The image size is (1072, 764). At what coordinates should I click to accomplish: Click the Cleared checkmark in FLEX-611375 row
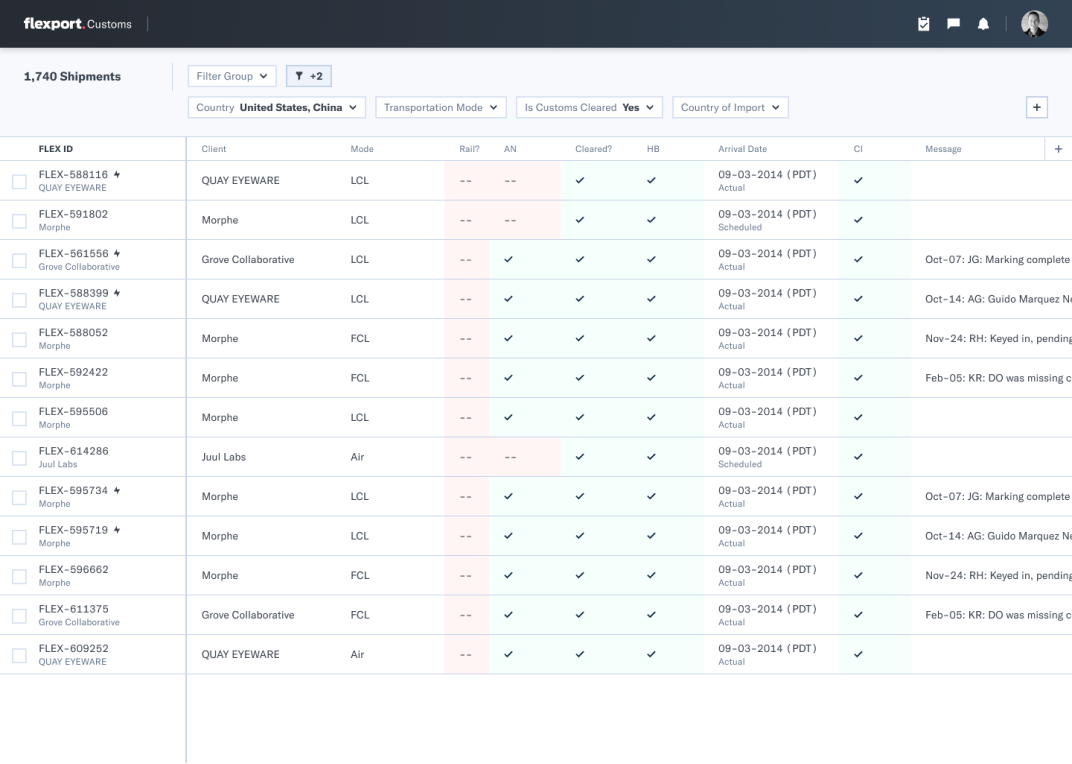(580, 615)
